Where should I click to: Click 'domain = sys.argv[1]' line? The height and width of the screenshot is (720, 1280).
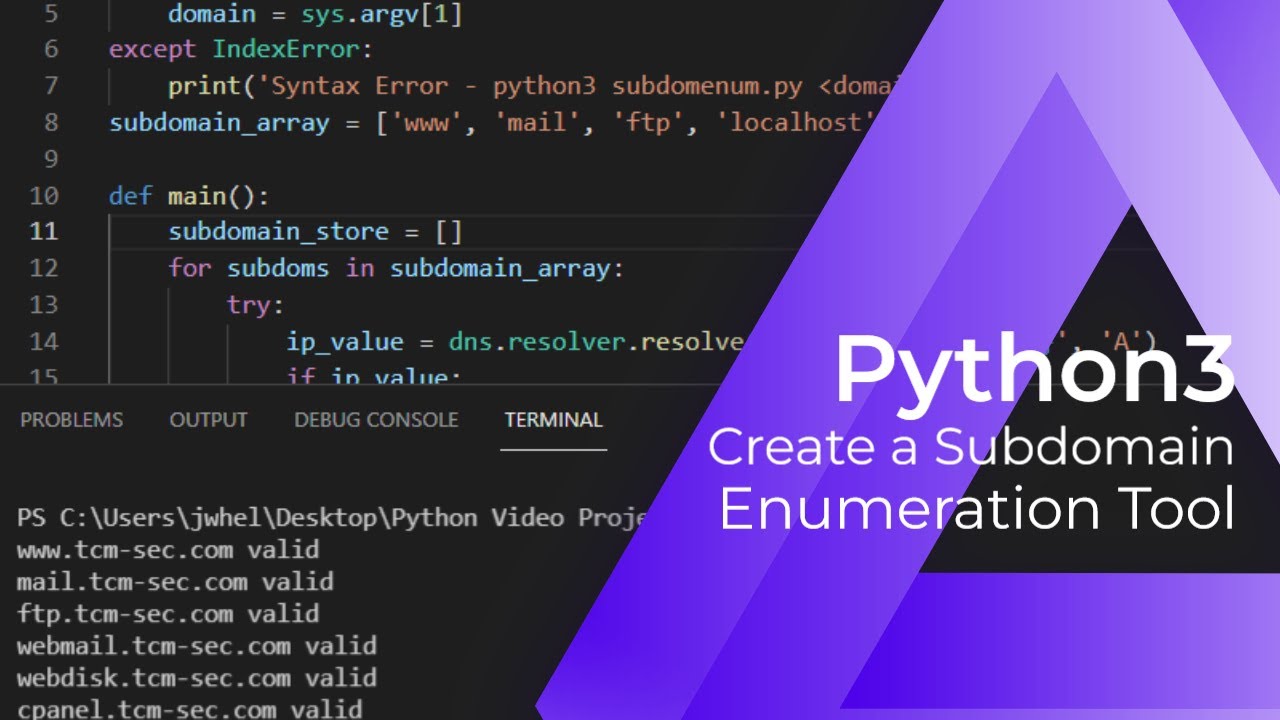pos(315,14)
